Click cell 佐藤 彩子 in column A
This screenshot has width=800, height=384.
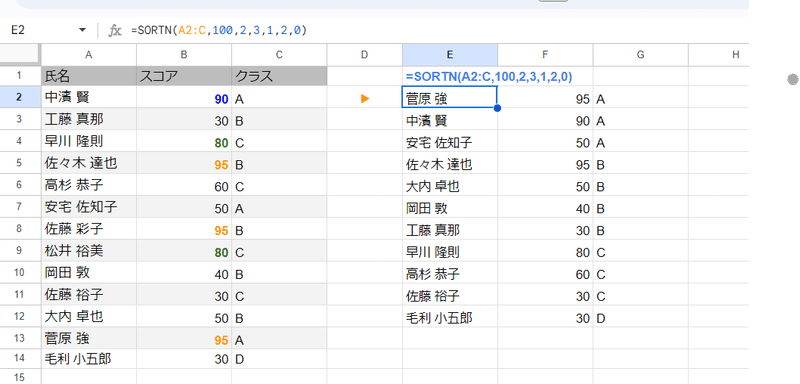tap(89, 229)
